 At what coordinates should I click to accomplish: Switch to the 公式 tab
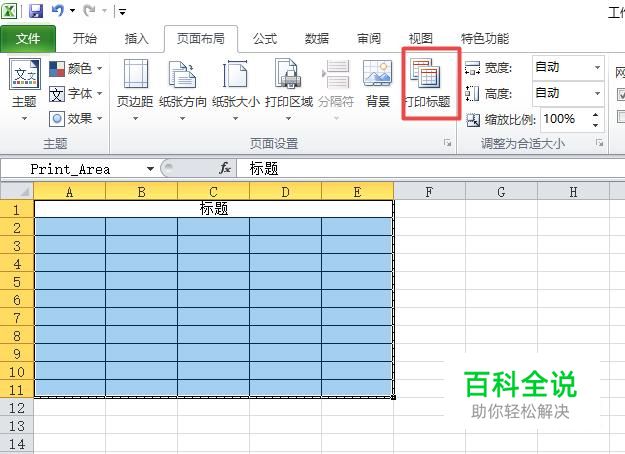(x=265, y=39)
